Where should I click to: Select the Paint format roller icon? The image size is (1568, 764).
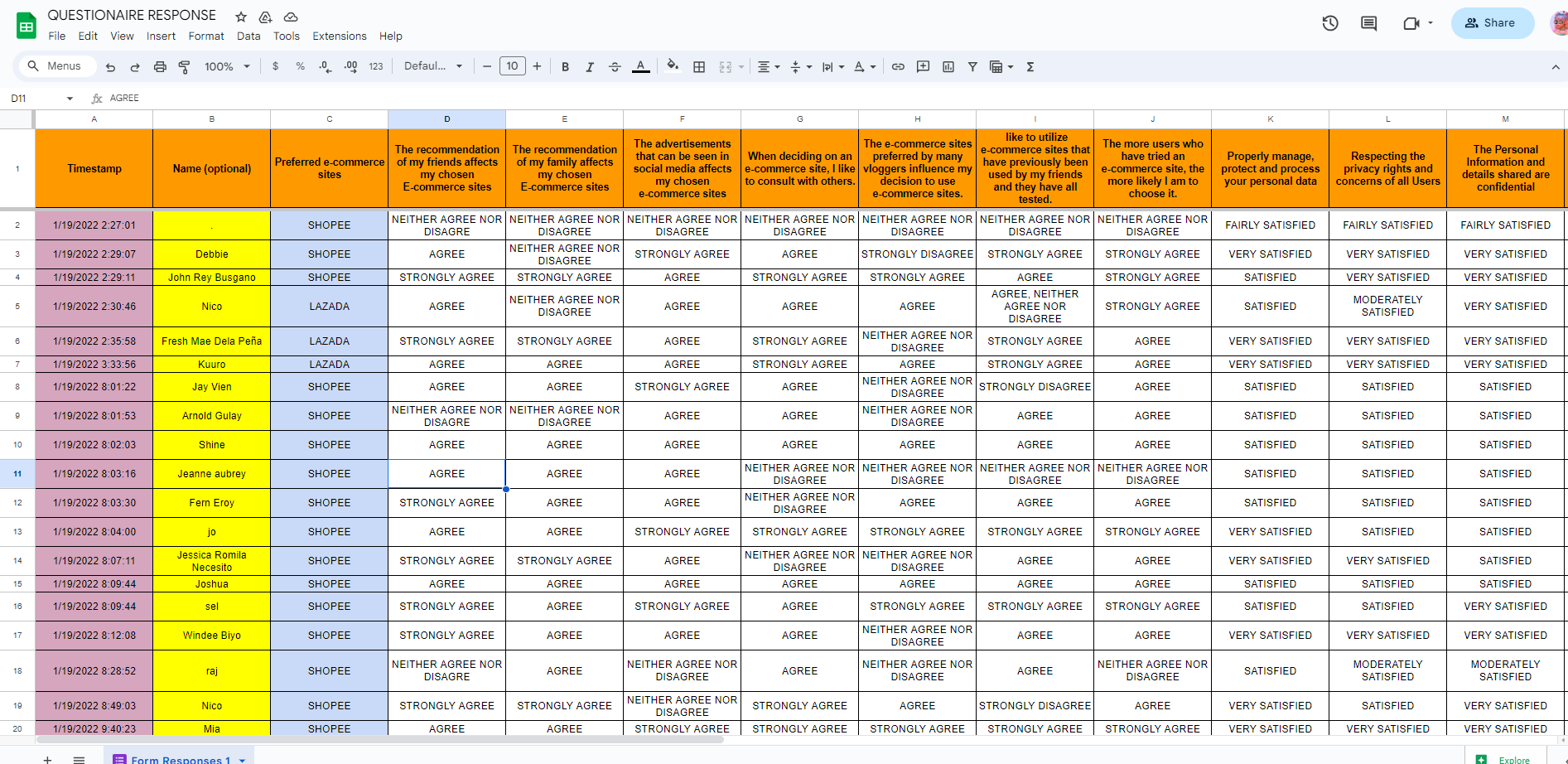(x=185, y=67)
